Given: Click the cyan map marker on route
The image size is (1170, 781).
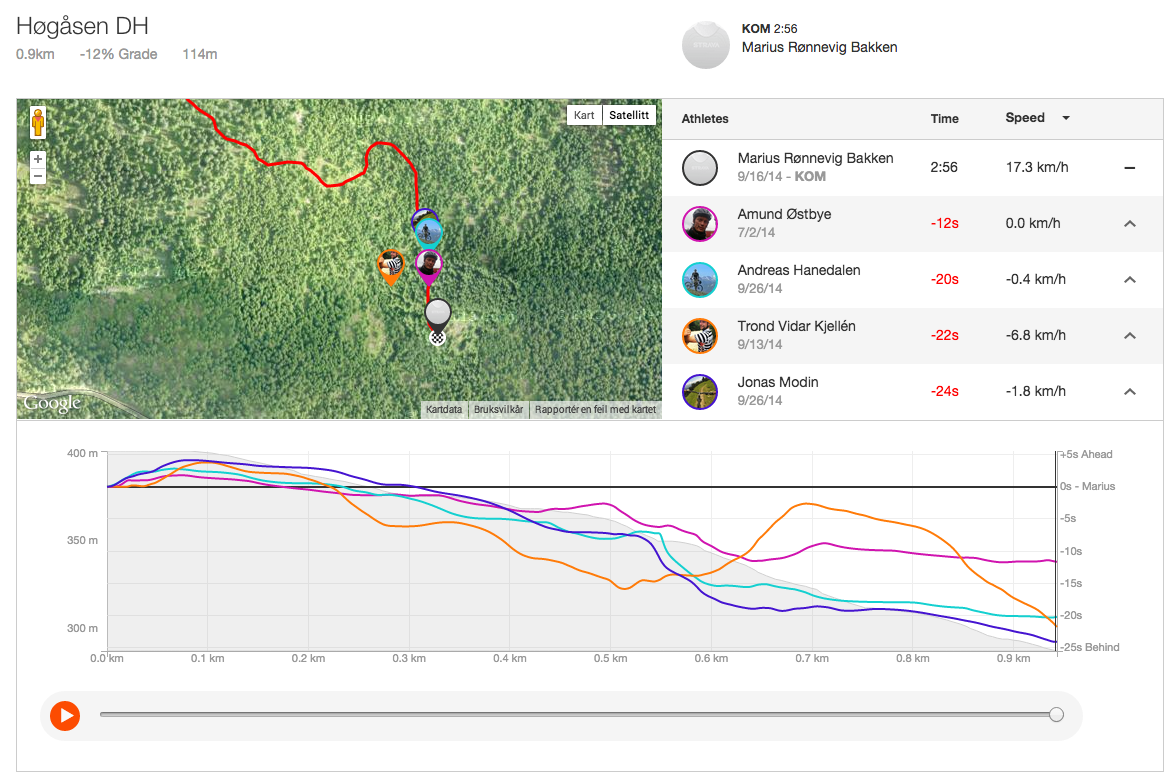Looking at the screenshot, I should pos(428,233).
